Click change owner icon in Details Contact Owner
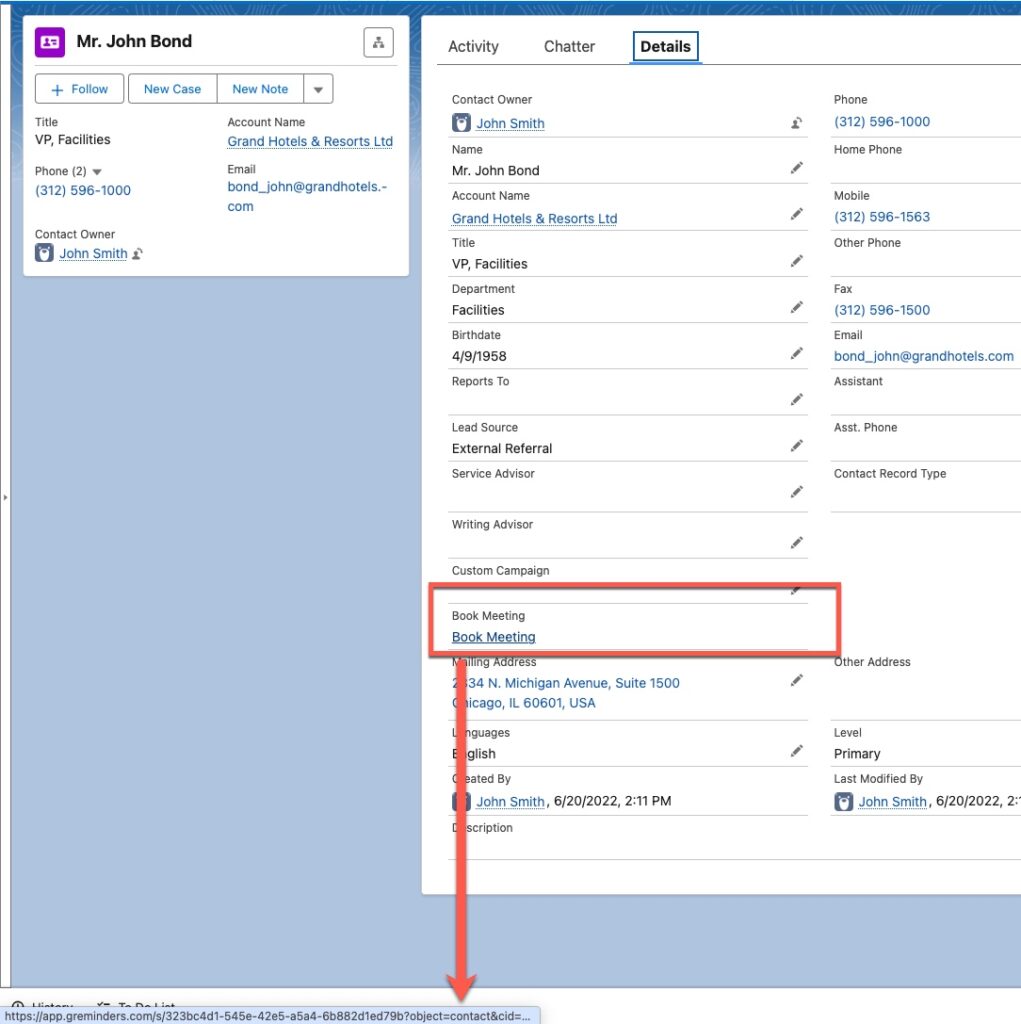Viewport: 1021px width, 1024px height. (796, 123)
